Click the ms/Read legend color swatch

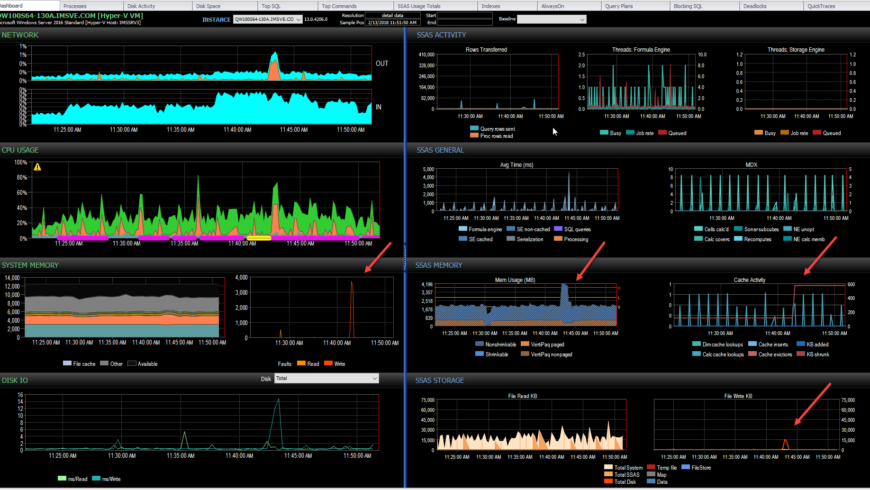pyautogui.click(x=62, y=478)
